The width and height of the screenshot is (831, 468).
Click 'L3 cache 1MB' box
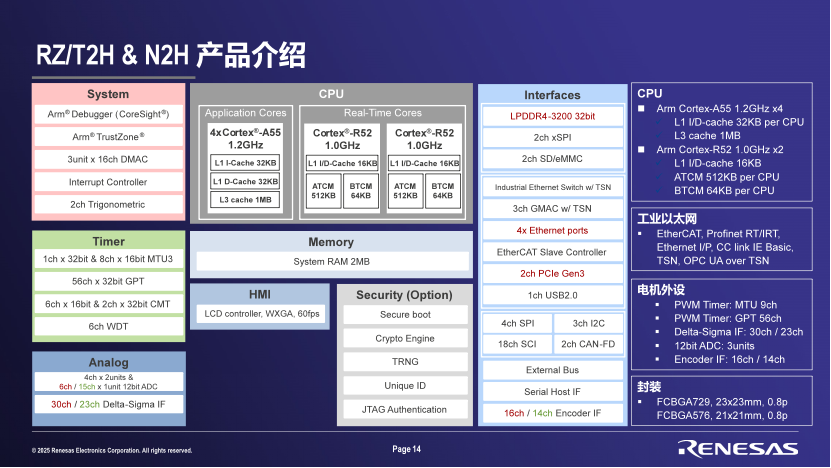[245, 200]
